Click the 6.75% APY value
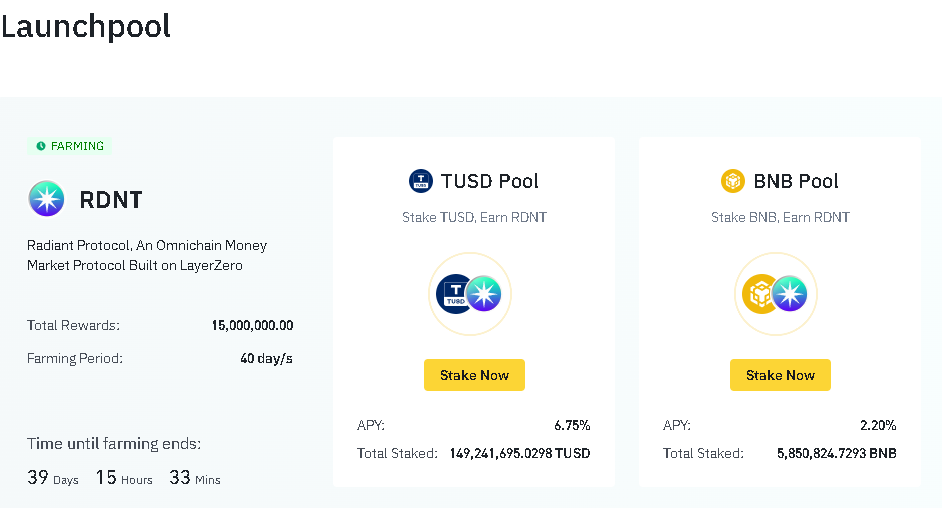Screen dimensions: 942x508 coord(572,425)
